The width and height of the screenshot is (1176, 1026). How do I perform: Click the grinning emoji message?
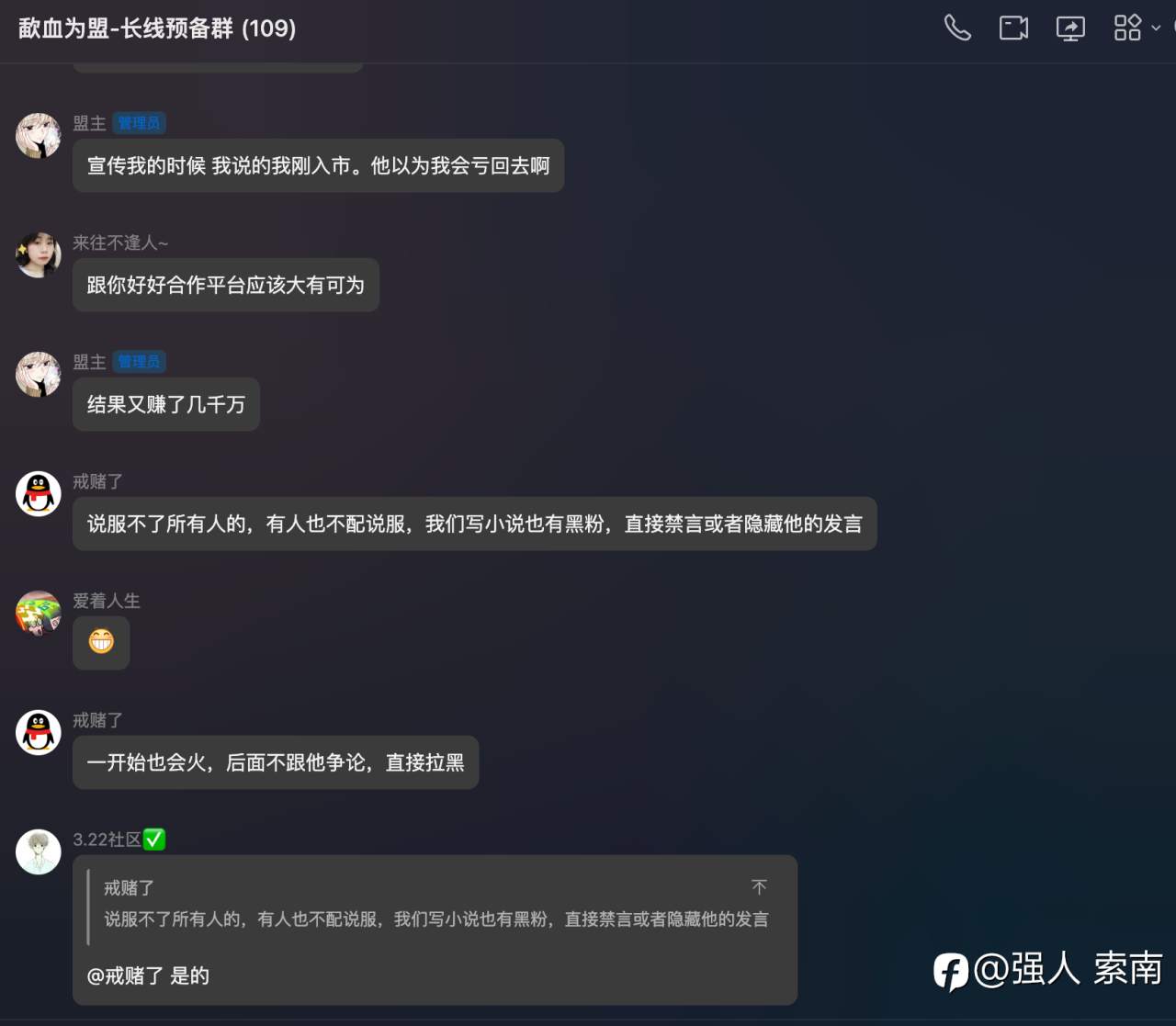pyautogui.click(x=101, y=642)
